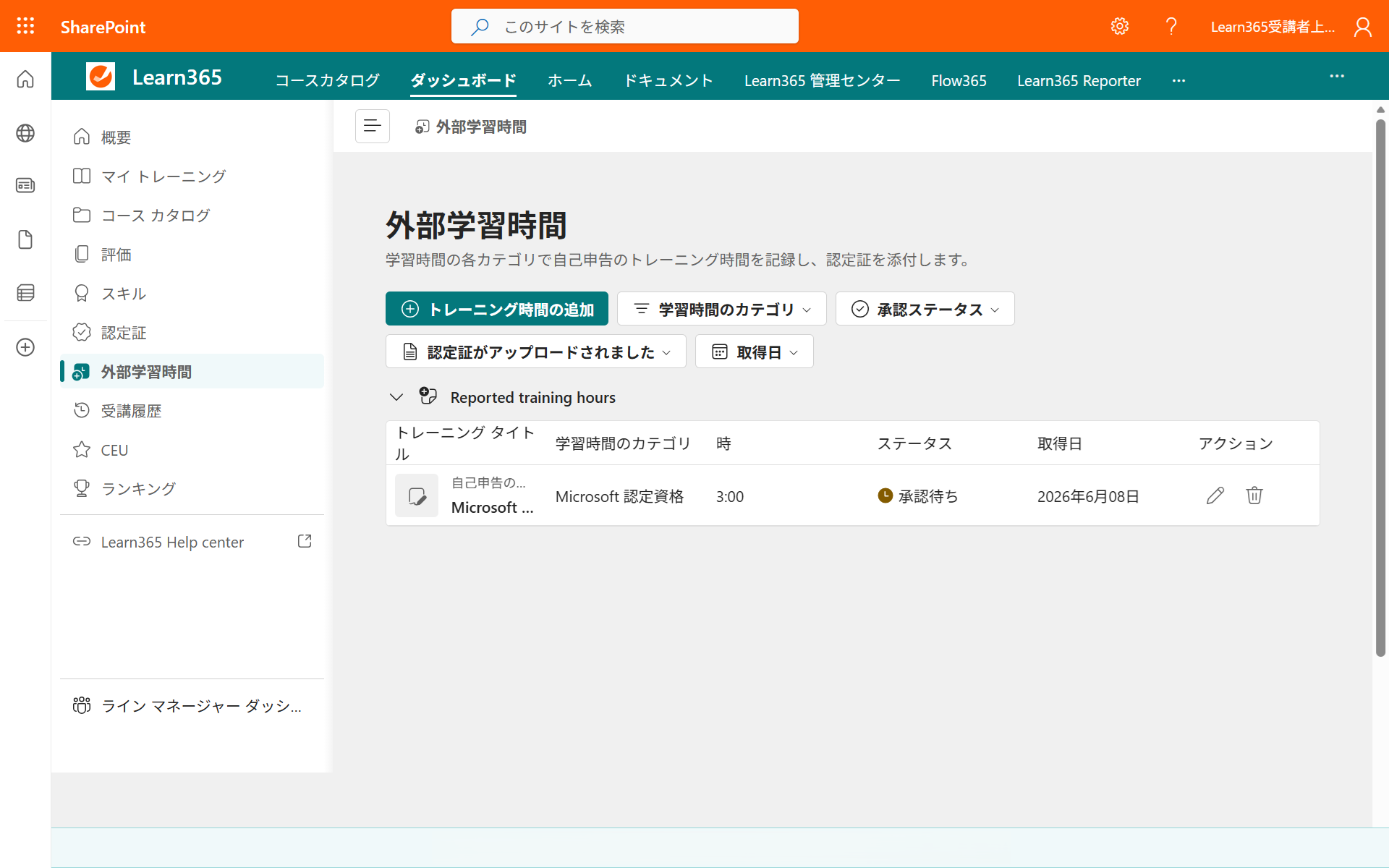This screenshot has height=868, width=1389.
Task: Click the site actions ellipsis at far right
Action: 1337,76
